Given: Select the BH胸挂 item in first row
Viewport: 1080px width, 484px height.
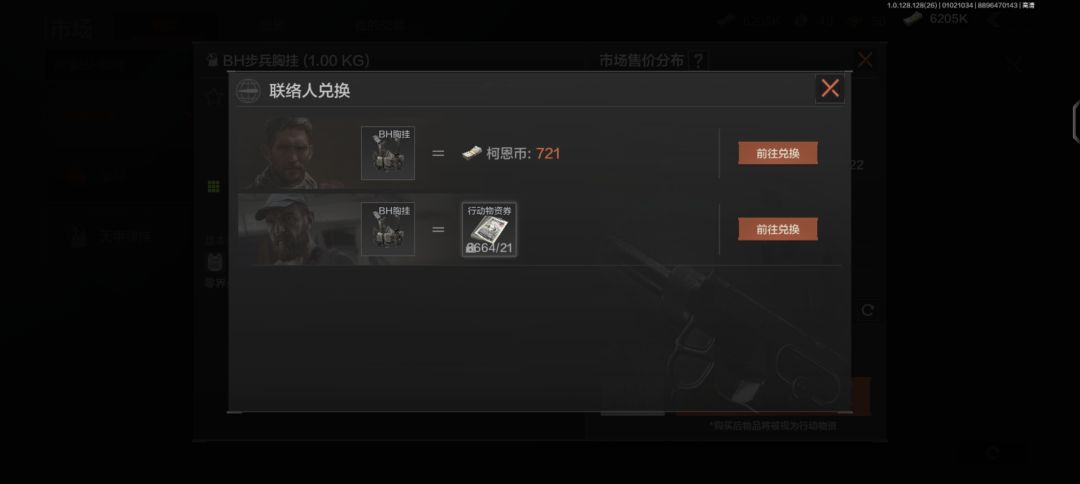Looking at the screenshot, I should pos(388,153).
